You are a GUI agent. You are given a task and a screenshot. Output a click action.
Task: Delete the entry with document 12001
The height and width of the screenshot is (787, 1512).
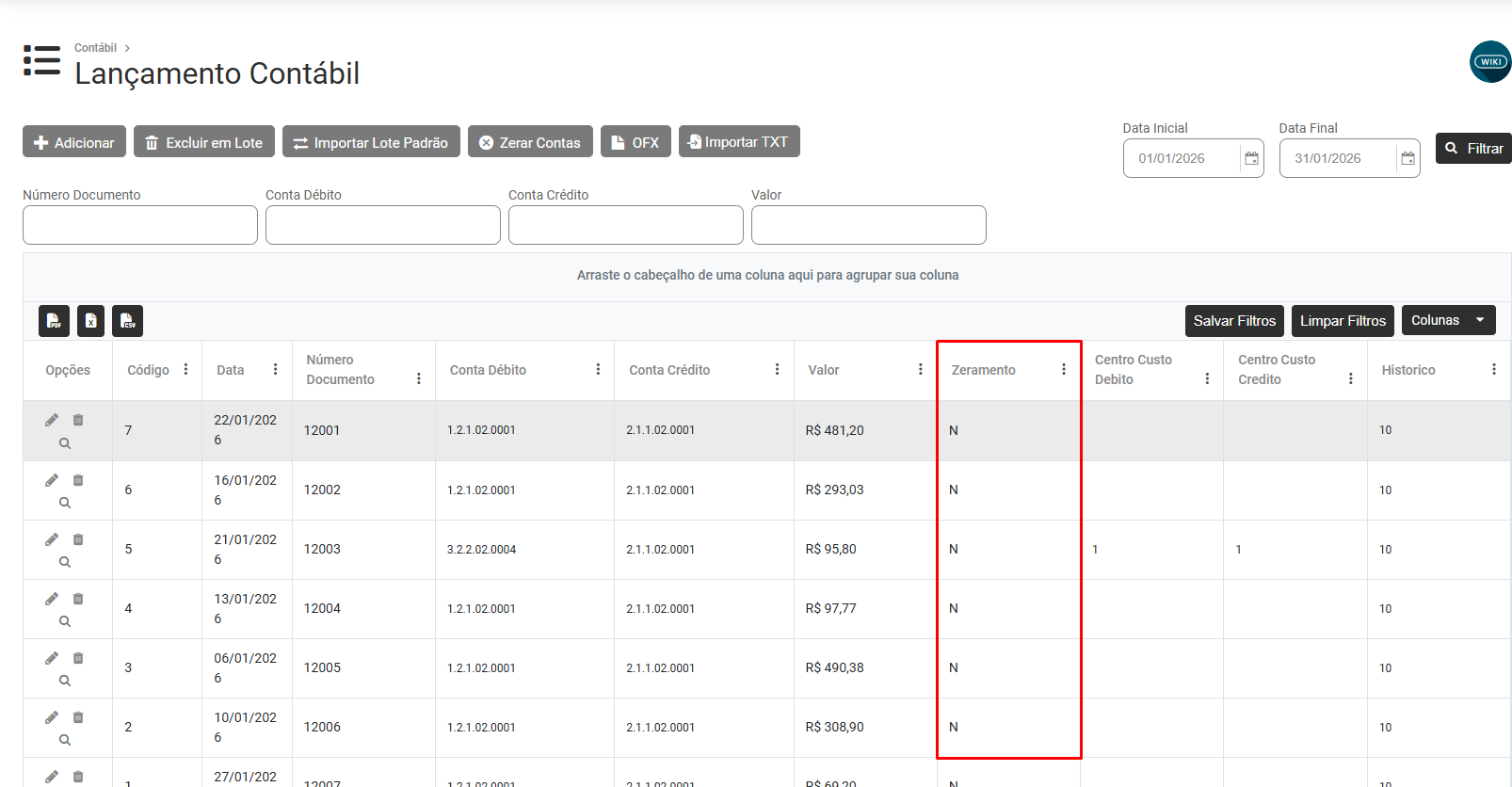click(x=78, y=420)
